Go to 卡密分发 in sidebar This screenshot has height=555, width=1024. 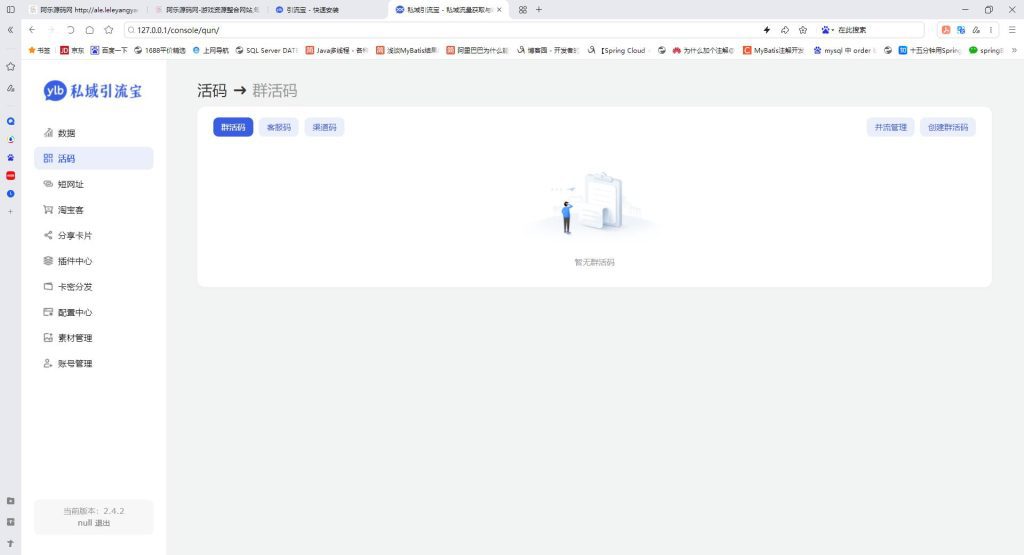pyautogui.click(x=74, y=286)
